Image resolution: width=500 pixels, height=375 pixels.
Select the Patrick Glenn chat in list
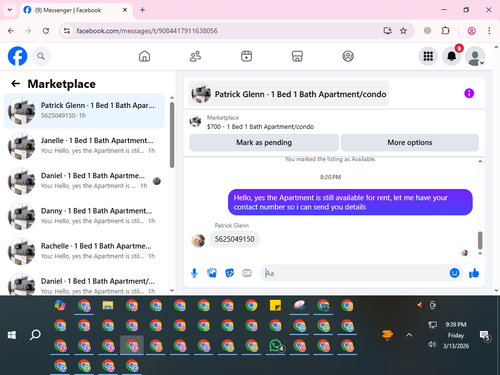pyautogui.click(x=84, y=111)
